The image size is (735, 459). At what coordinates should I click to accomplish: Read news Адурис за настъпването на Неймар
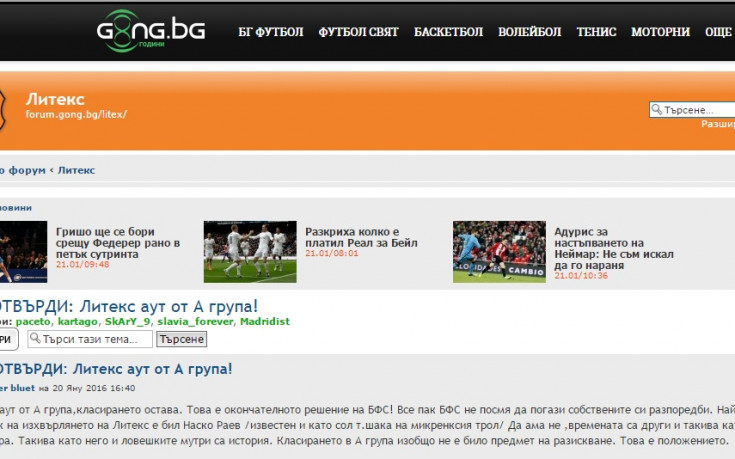click(614, 248)
